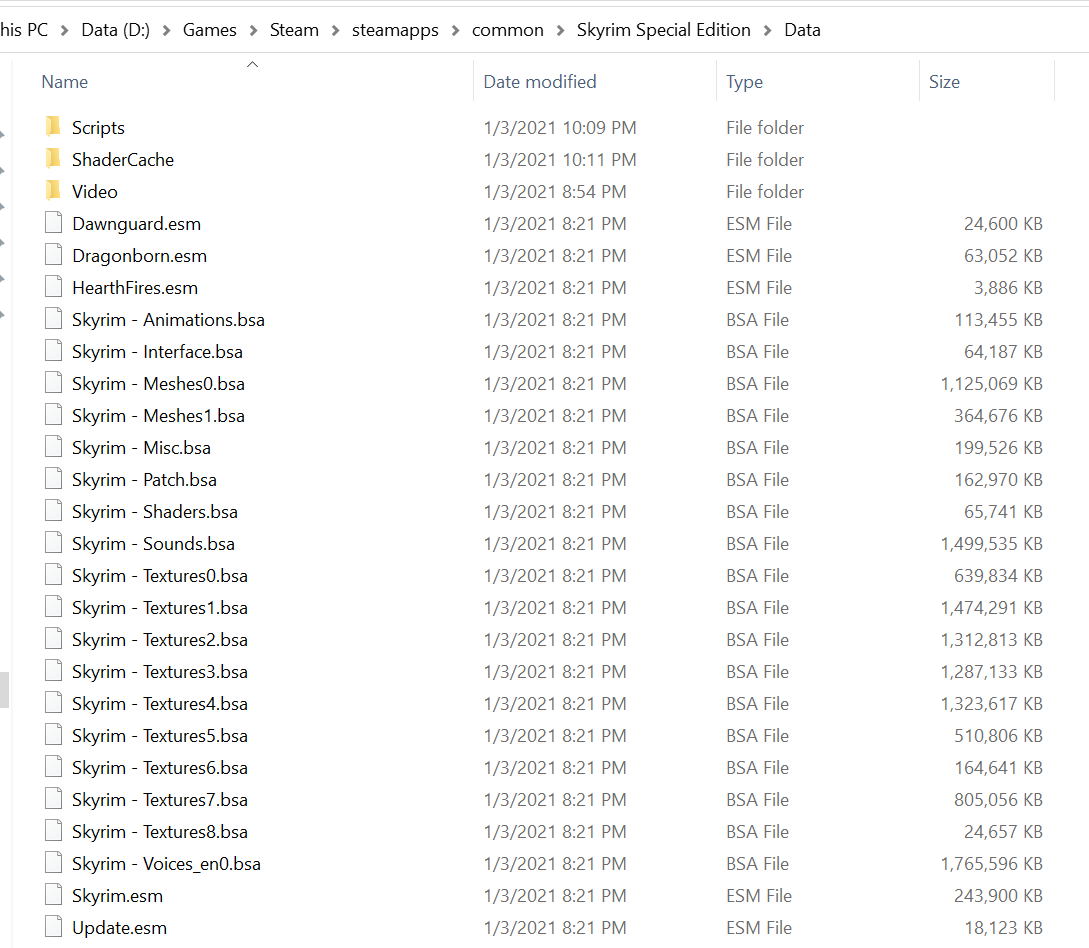This screenshot has width=1089, height=948.
Task: Expand the chevron after Games in path
Action: click(253, 31)
